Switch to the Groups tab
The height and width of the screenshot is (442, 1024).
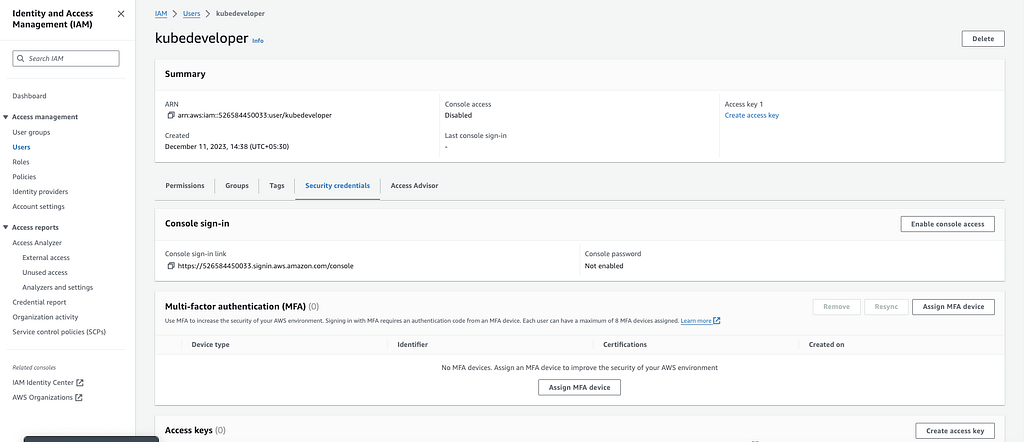(237, 186)
